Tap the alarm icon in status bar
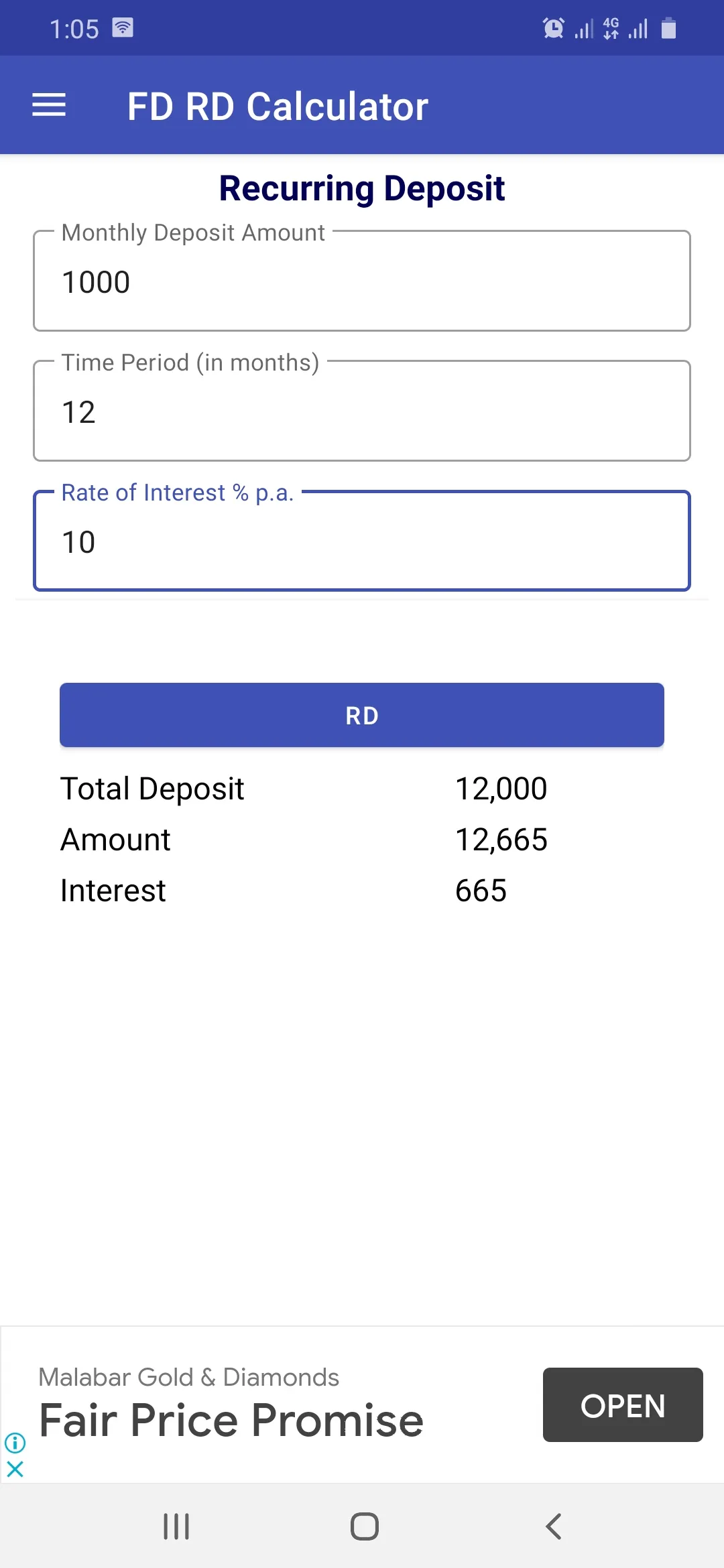This screenshot has height=1568, width=724. tap(553, 28)
